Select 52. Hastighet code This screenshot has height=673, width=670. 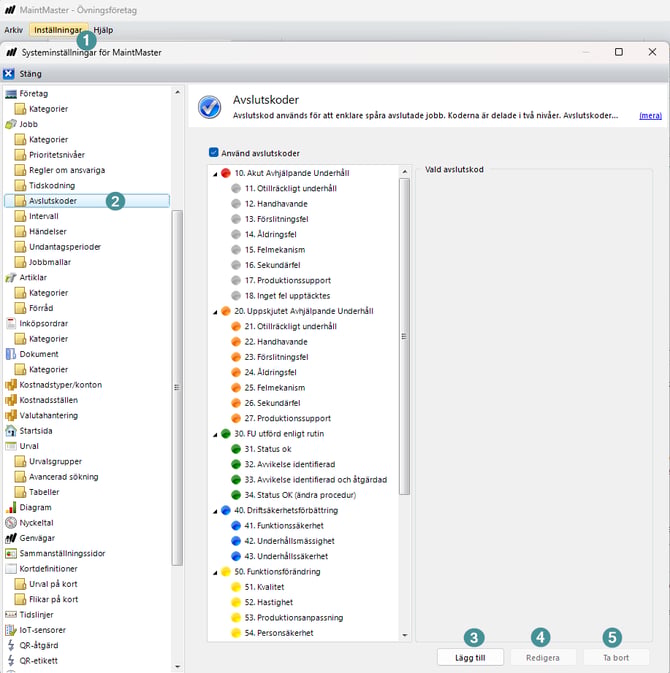pos(269,602)
